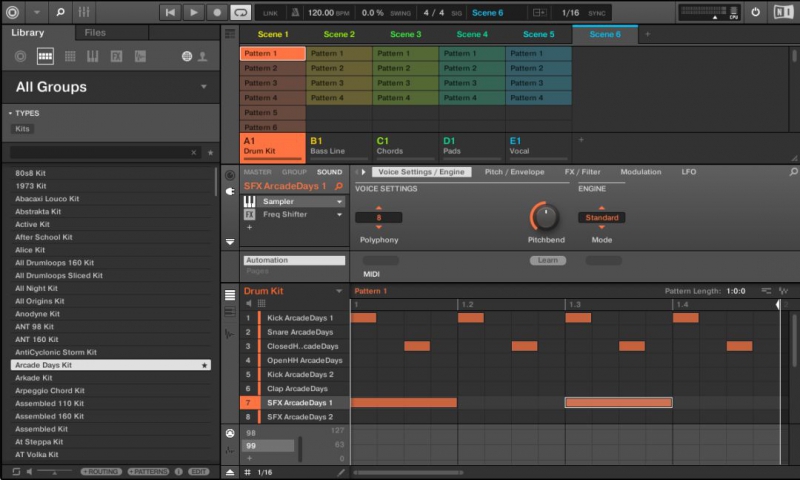800x480 pixels.
Task: Click the 1/16 sync grid value
Action: (x=570, y=13)
